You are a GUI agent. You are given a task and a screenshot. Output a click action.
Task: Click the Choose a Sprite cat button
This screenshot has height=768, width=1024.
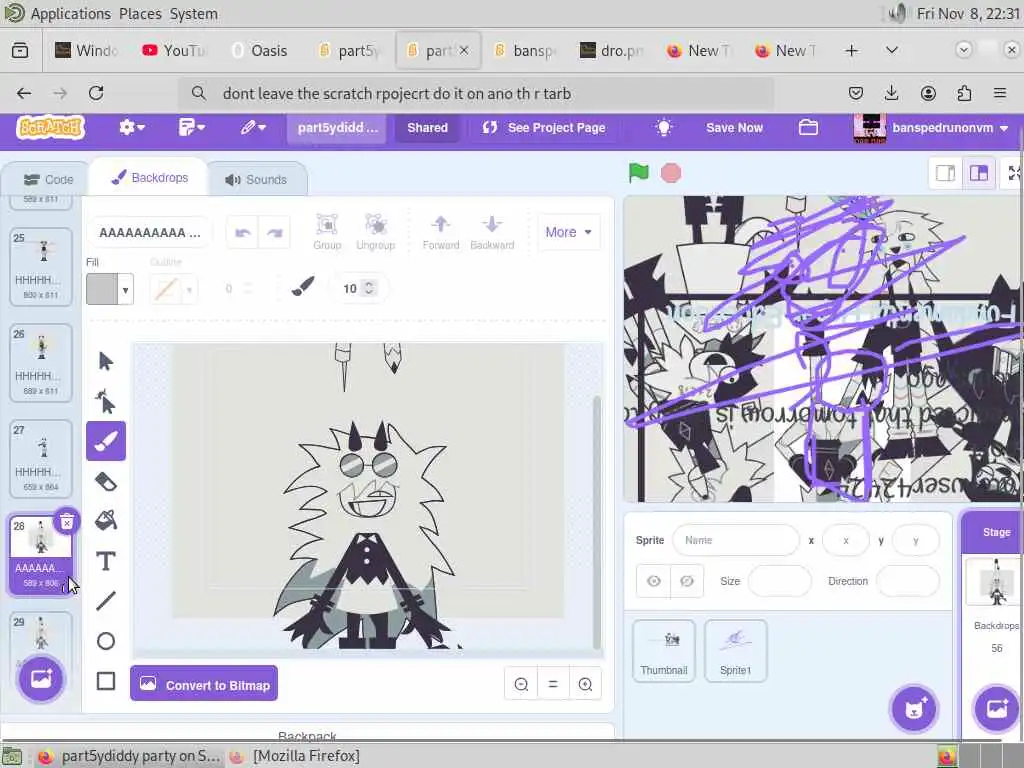[x=914, y=709]
